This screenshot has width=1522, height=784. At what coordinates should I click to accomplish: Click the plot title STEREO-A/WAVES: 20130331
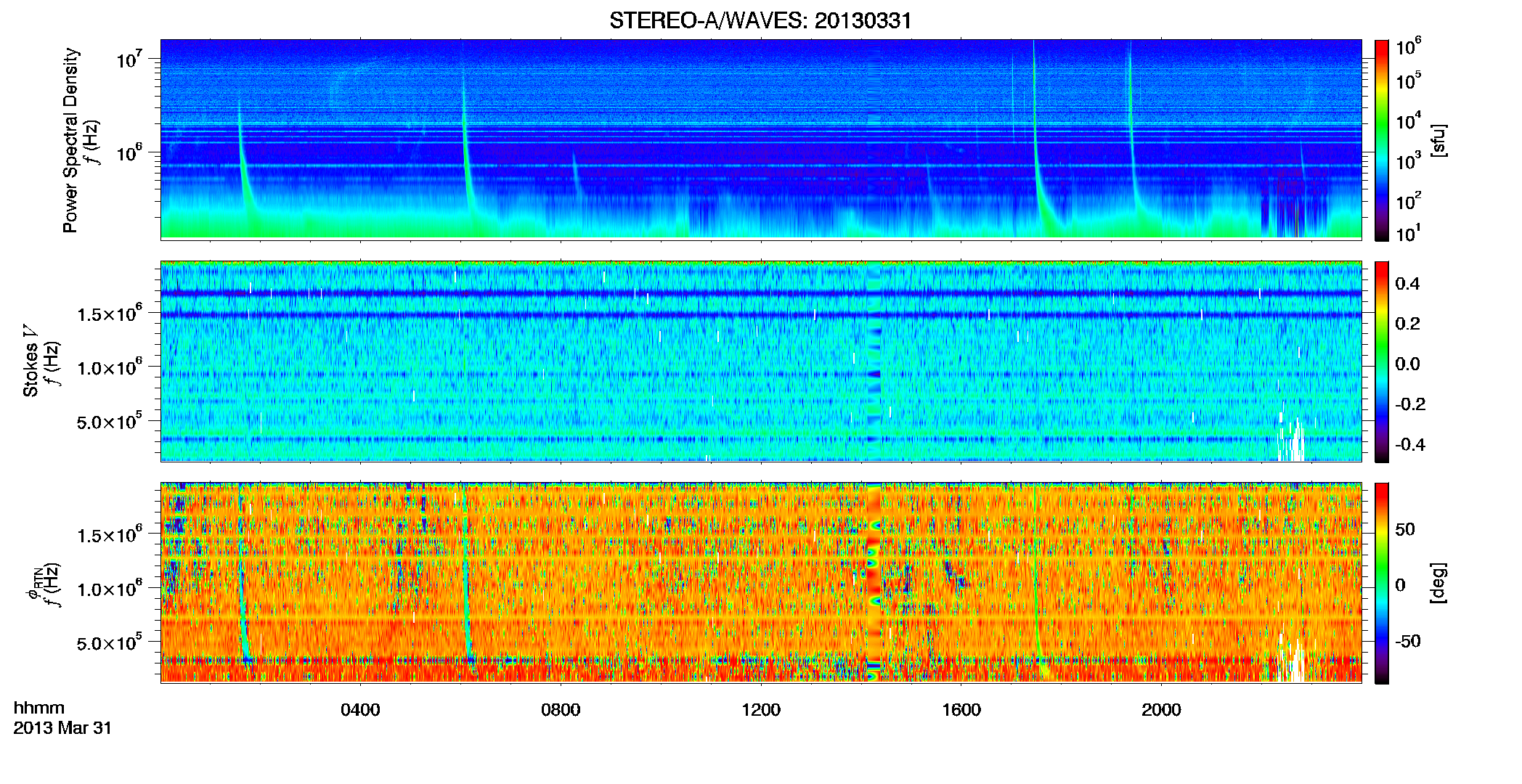[760, 20]
